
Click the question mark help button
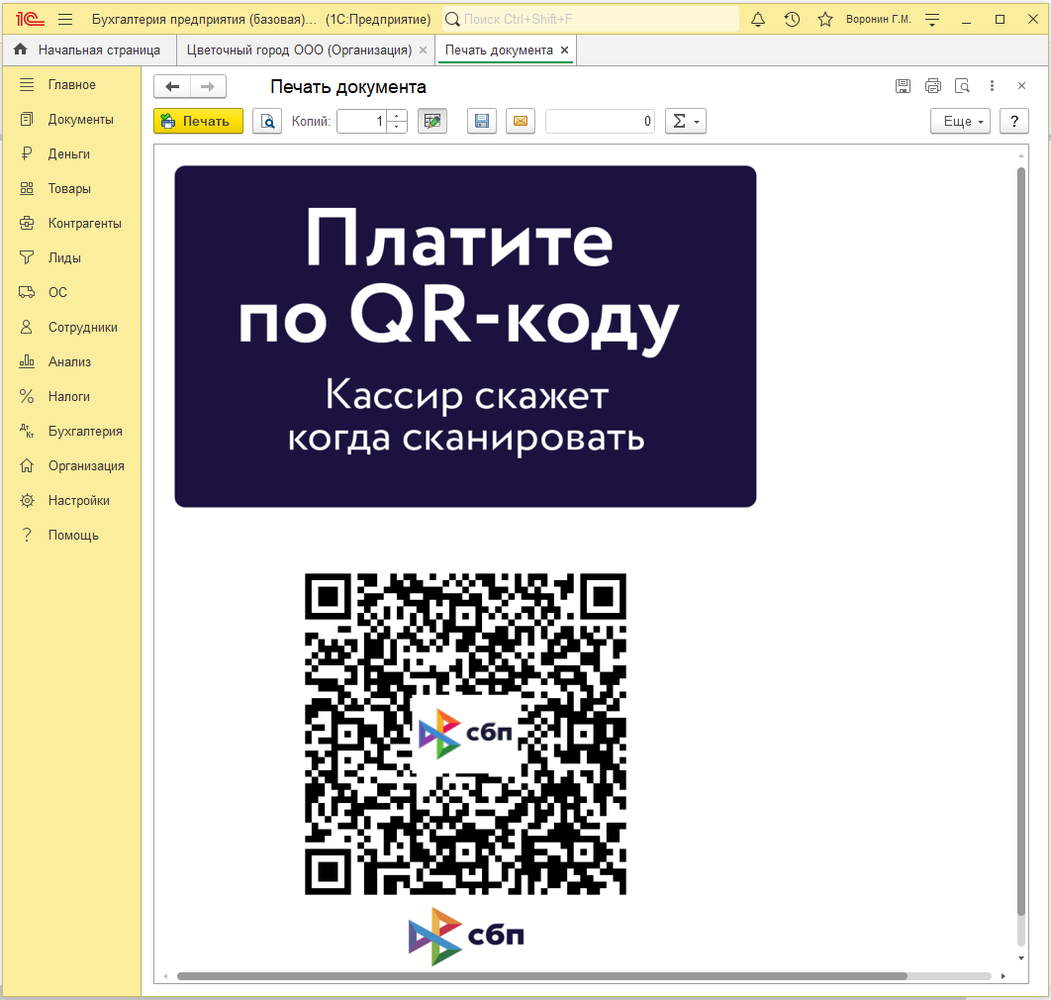click(x=1014, y=121)
